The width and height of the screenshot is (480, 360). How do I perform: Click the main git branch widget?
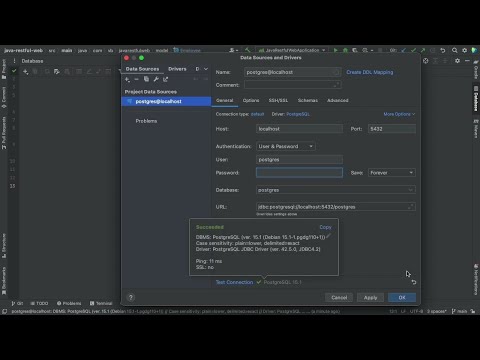(x=459, y=311)
